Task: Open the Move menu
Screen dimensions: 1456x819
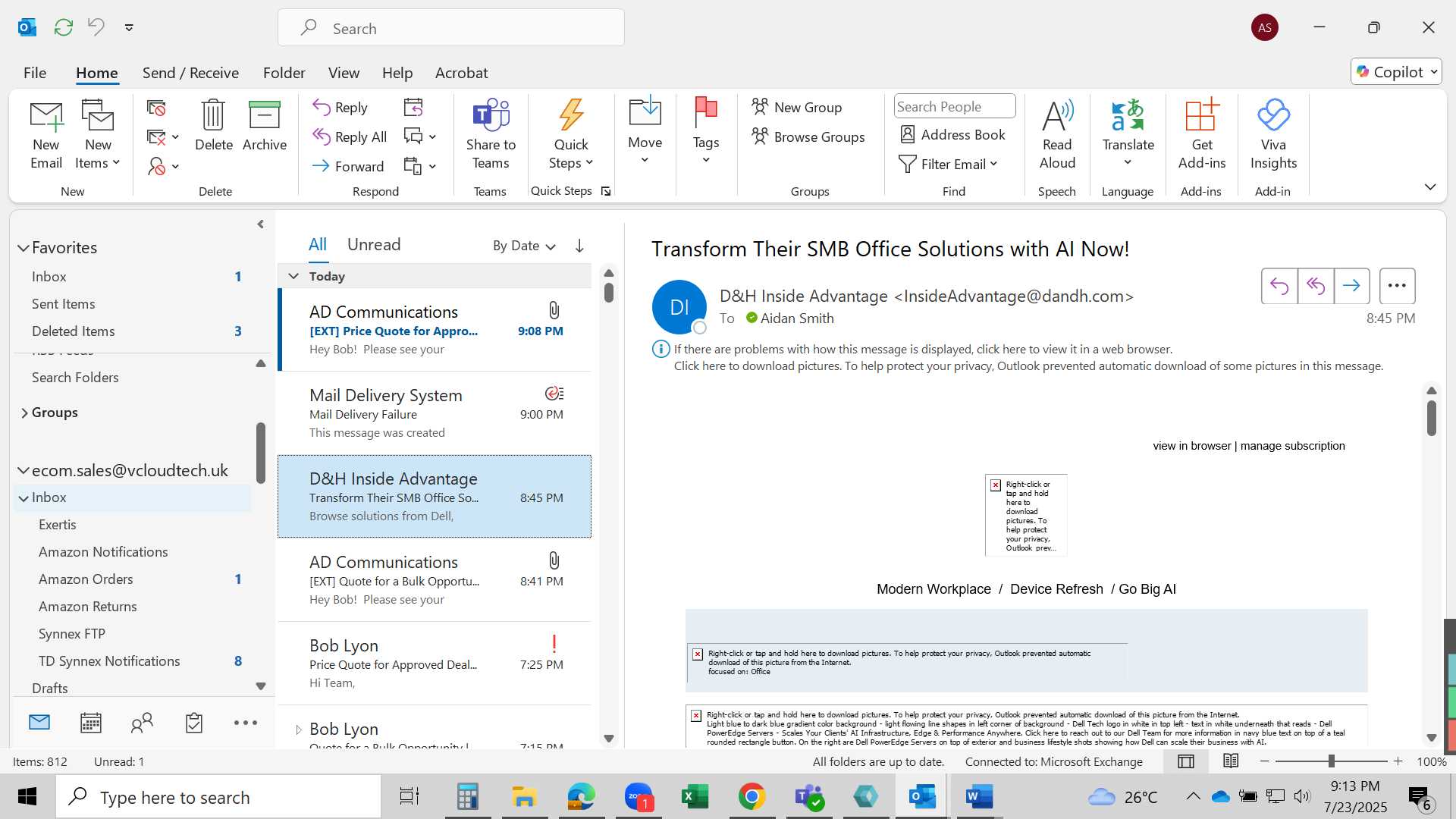Action: [645, 131]
